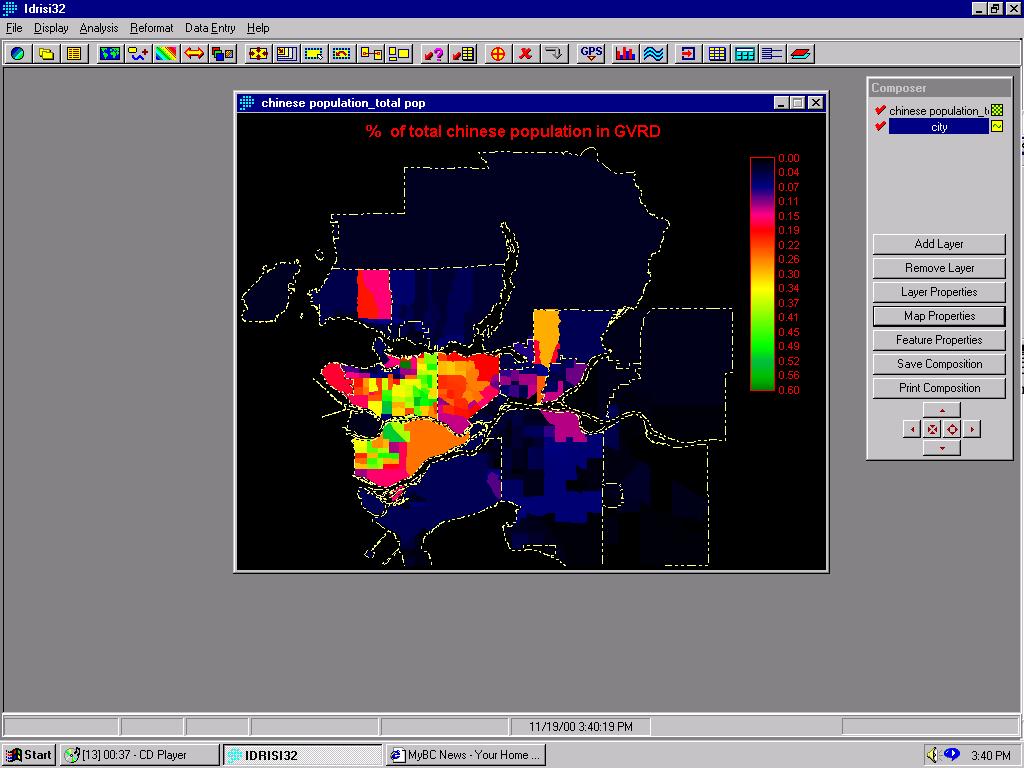
Task: Click the red crosshair circle toolbar icon
Action: point(497,54)
